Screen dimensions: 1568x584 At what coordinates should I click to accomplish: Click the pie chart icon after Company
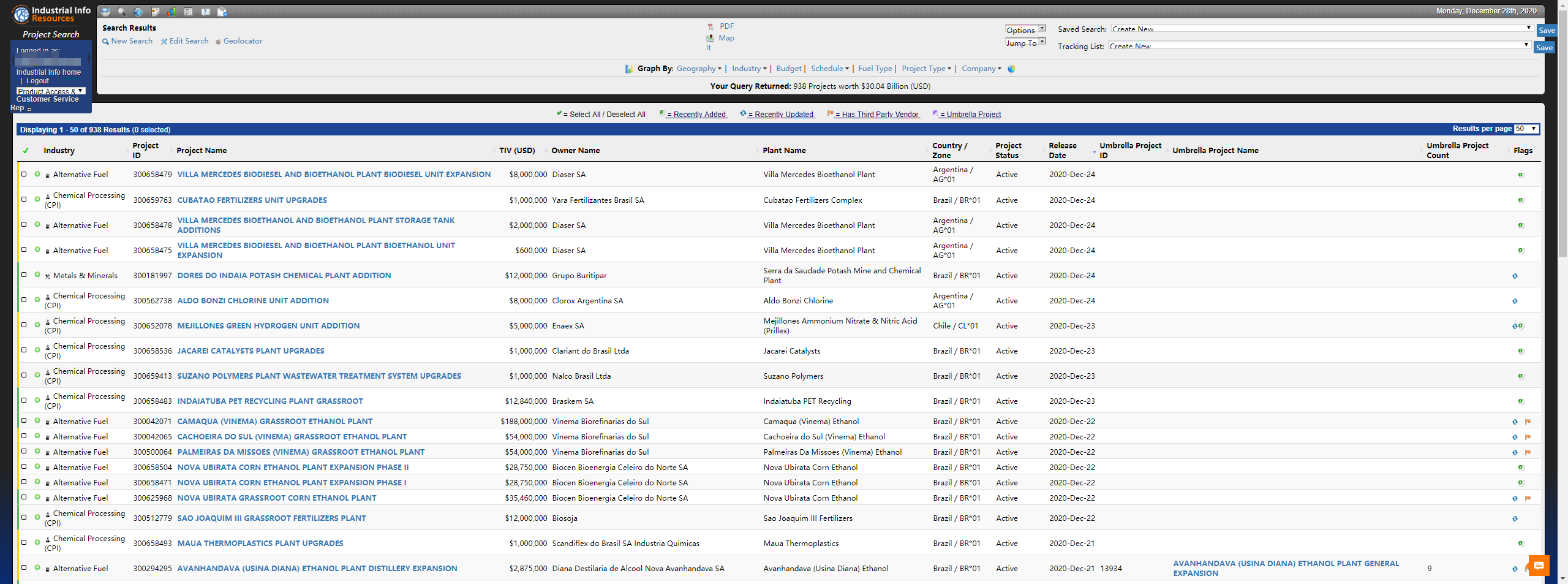(1011, 69)
